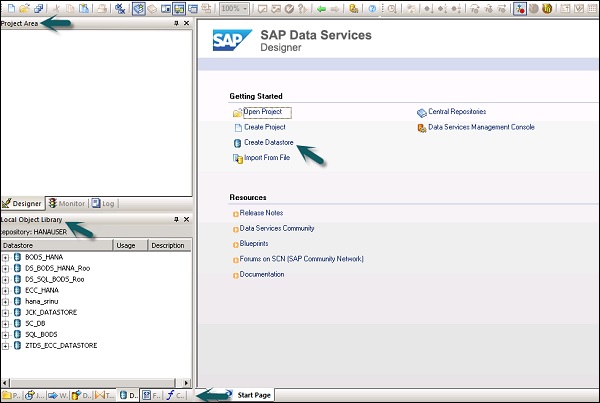Click the New document toolbar icon
The height and width of the screenshot is (403, 600).
[x=8, y=8]
